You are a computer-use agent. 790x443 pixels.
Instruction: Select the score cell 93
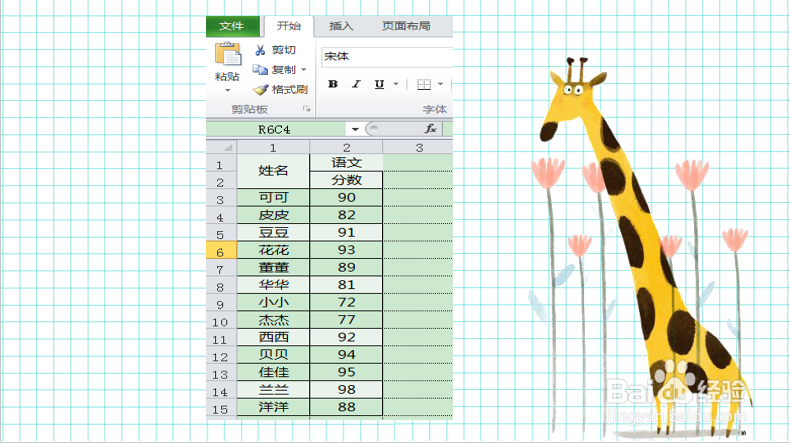347,250
